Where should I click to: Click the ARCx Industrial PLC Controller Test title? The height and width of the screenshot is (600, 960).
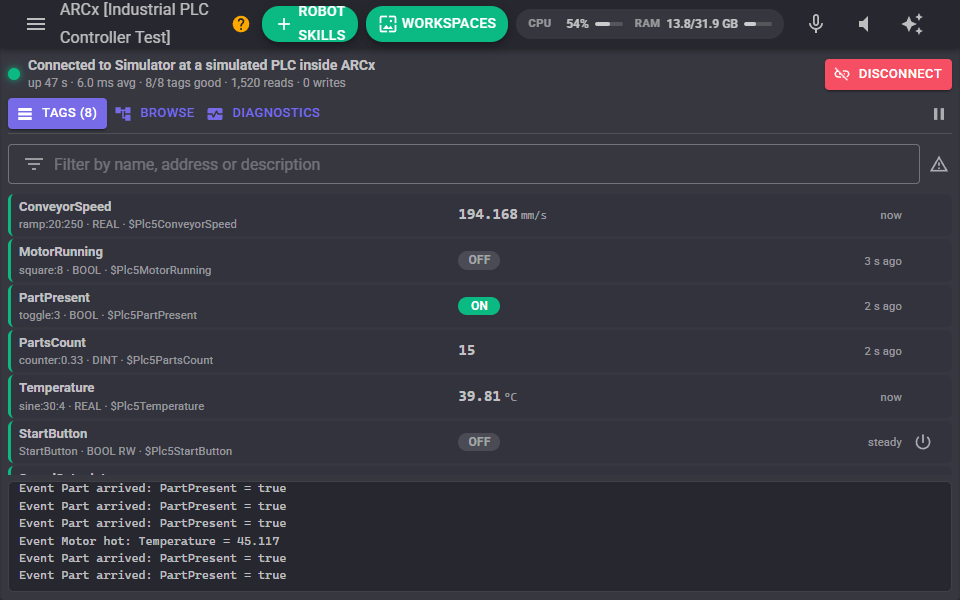click(x=134, y=24)
